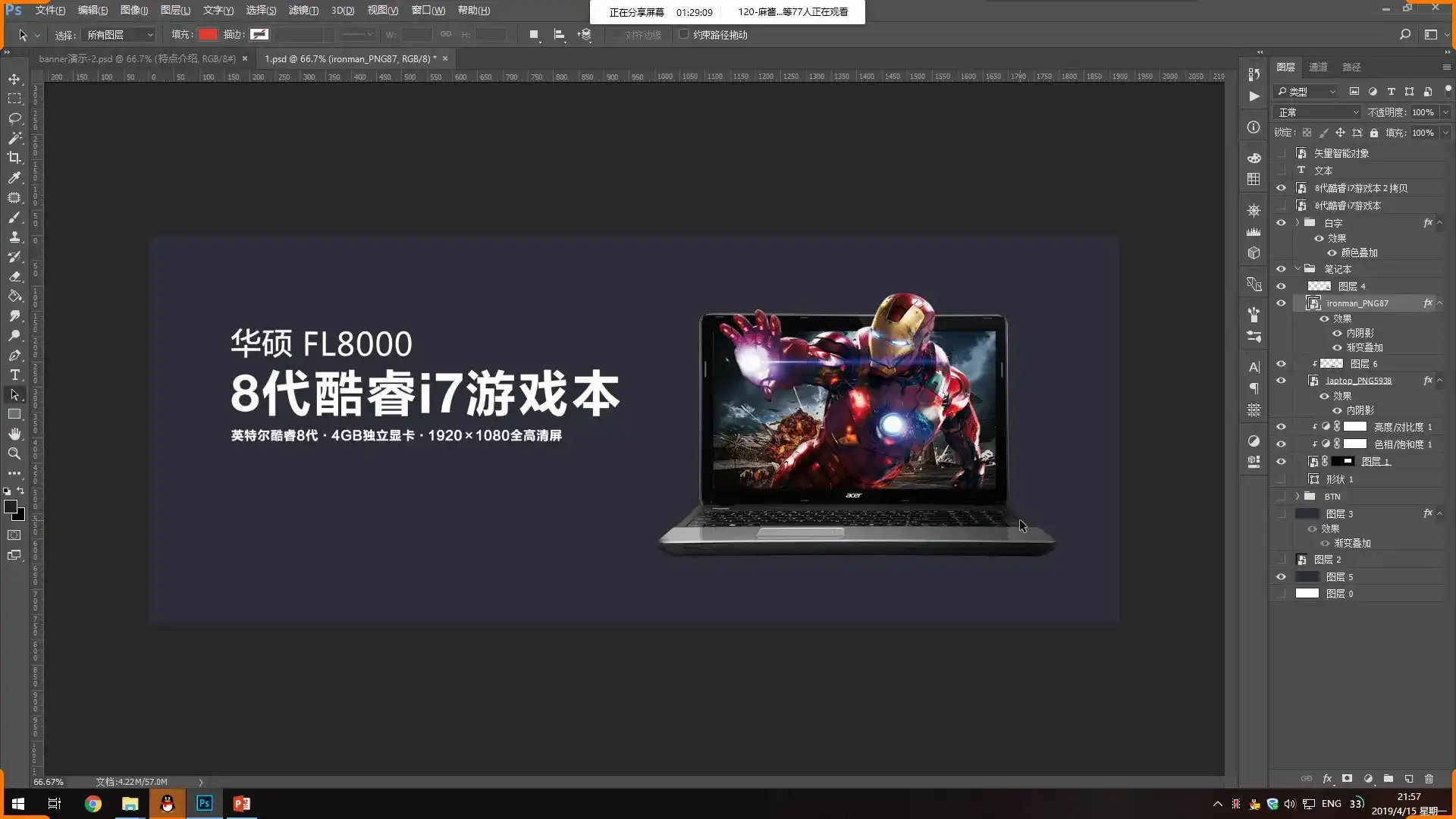Viewport: 1456px width, 819px height.
Task: Toggle visibility of ironman_PNG87 layer
Action: click(1281, 303)
